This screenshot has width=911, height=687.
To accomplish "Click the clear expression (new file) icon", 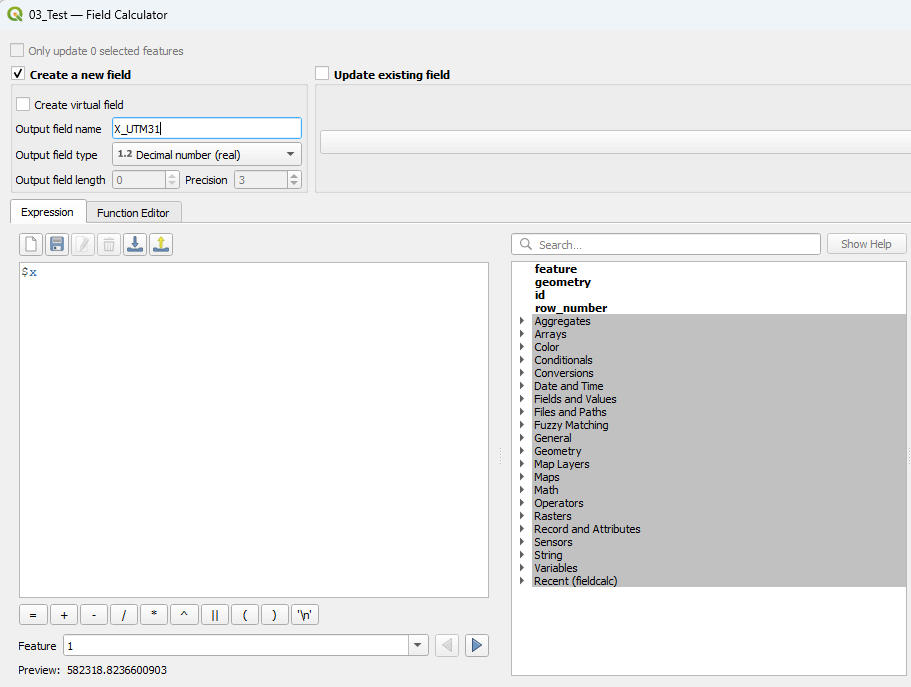I will pos(32,245).
